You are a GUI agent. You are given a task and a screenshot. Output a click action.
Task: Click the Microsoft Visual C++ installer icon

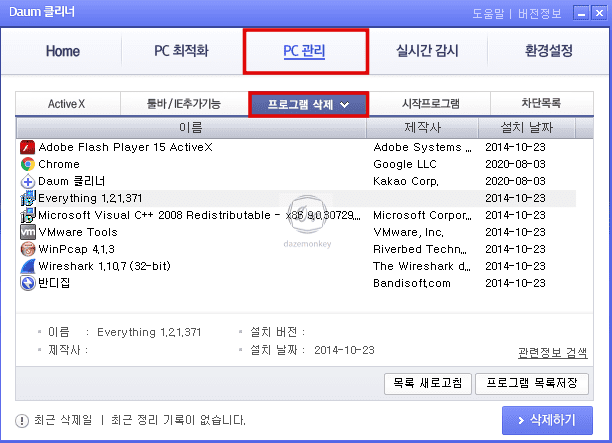28,215
